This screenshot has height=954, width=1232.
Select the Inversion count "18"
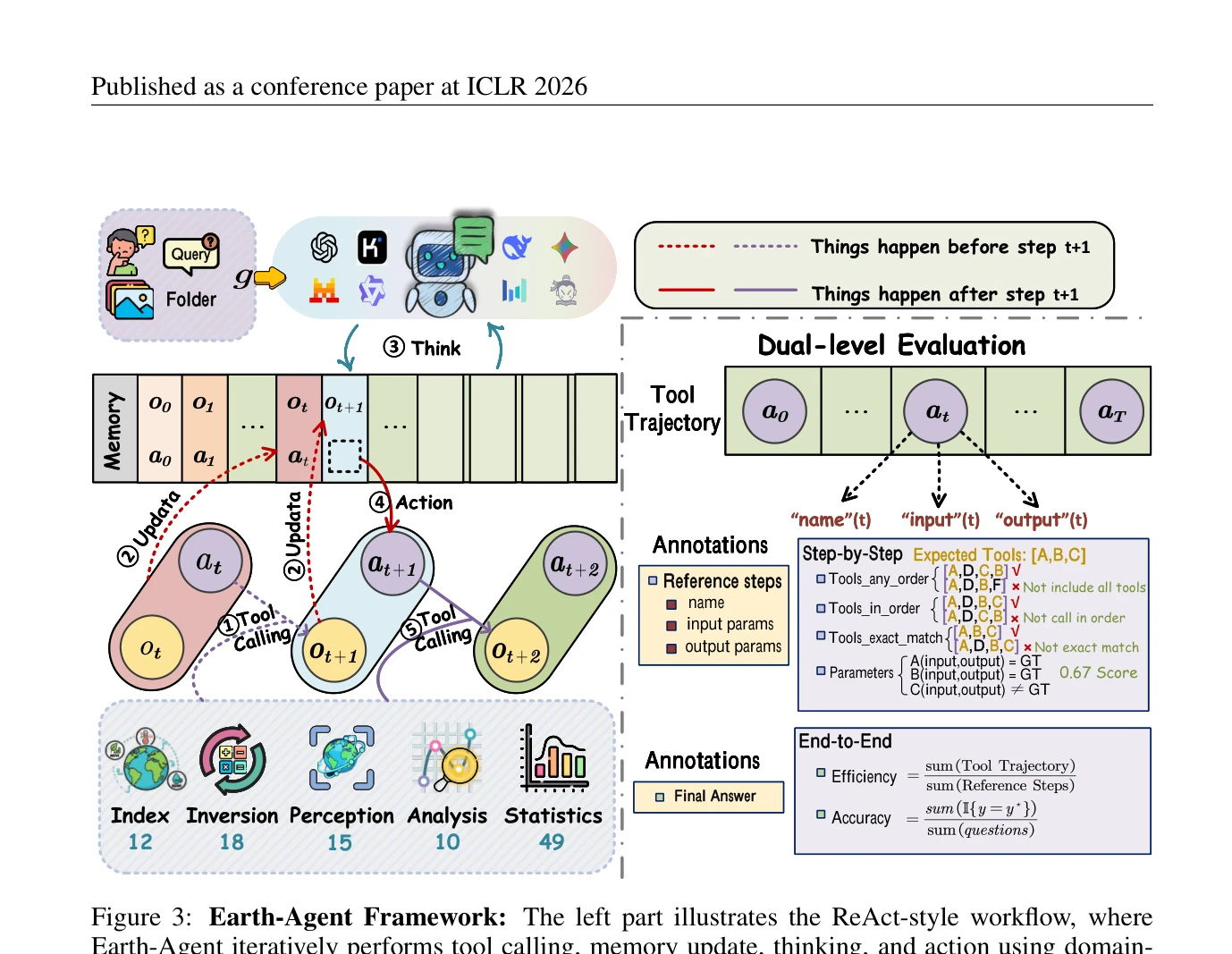click(232, 842)
